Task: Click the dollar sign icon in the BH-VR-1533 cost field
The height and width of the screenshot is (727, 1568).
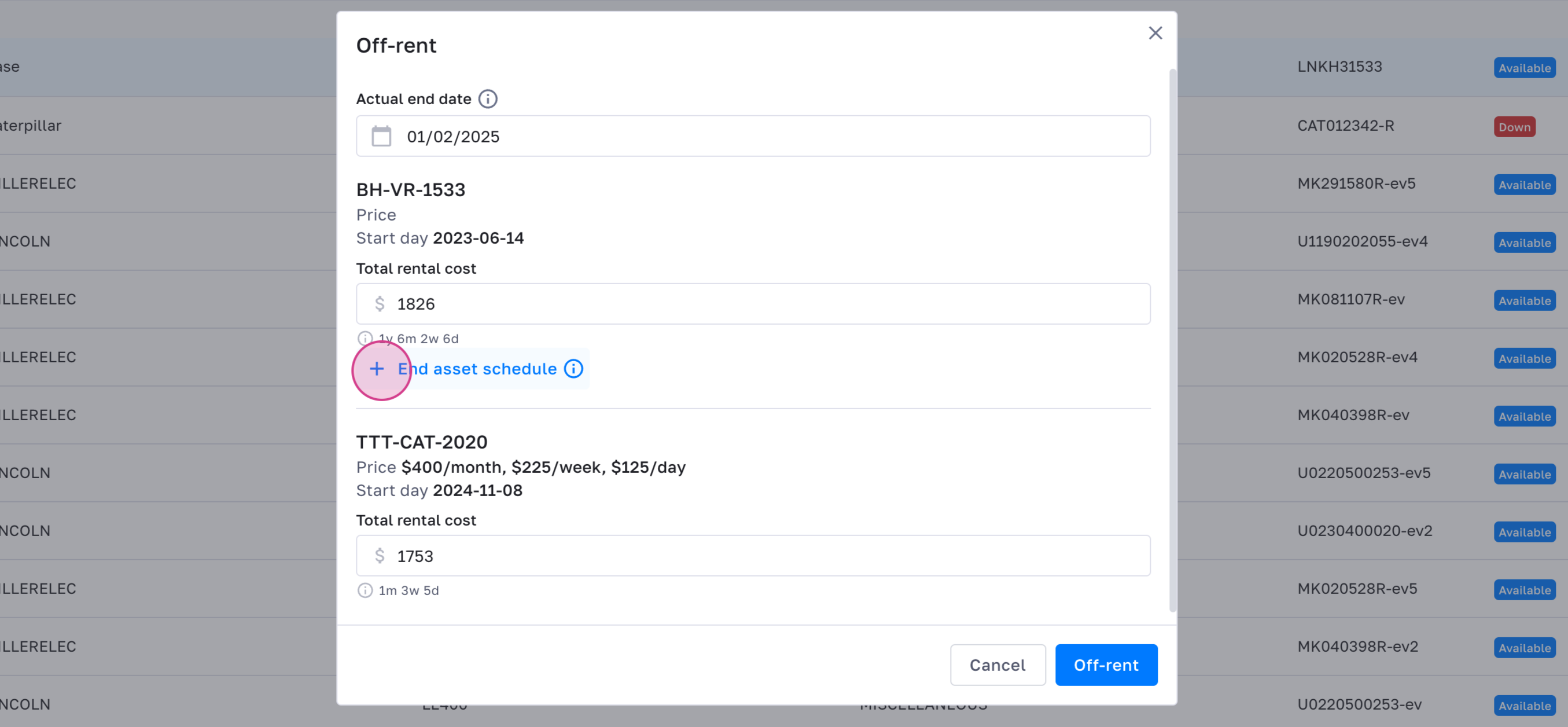Action: 380,304
